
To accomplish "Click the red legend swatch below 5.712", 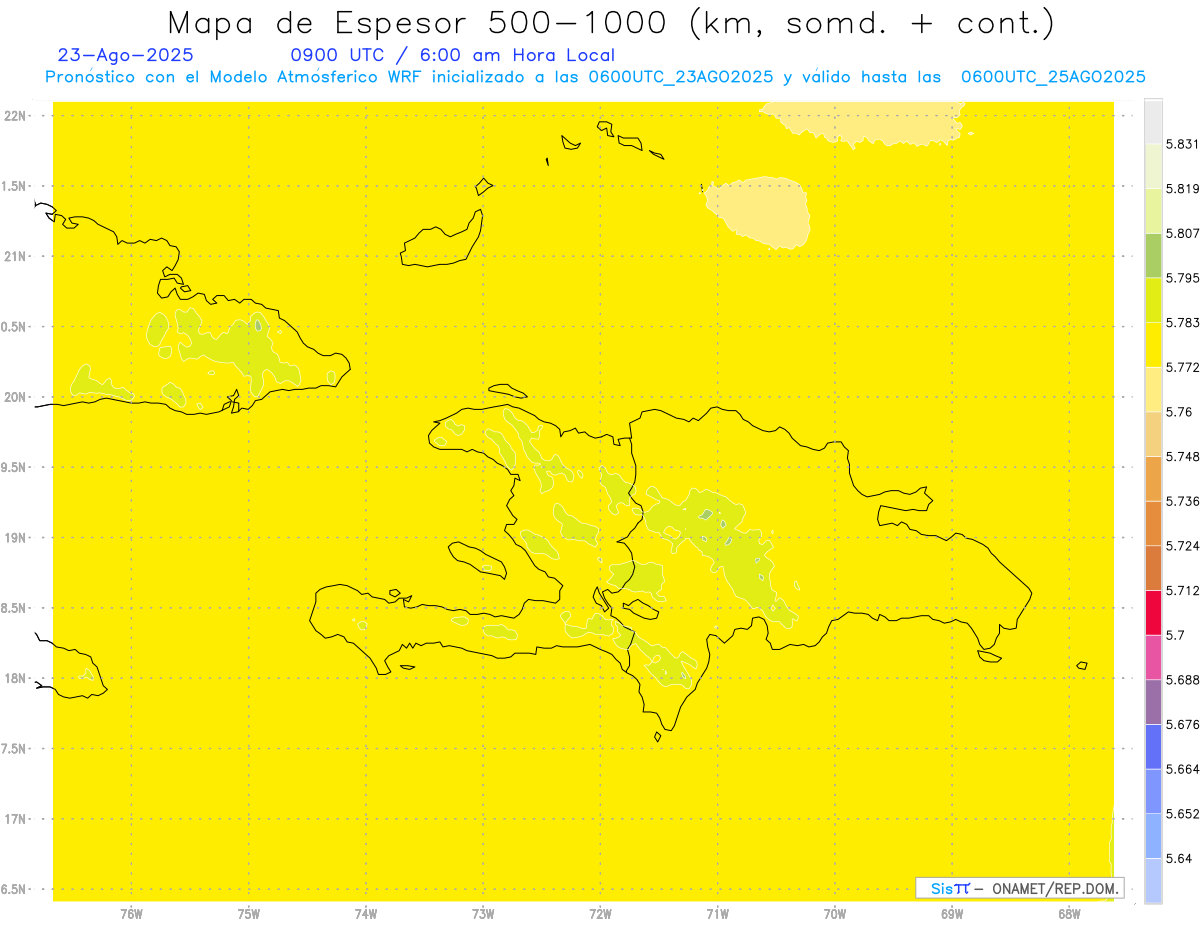I will click(1153, 612).
